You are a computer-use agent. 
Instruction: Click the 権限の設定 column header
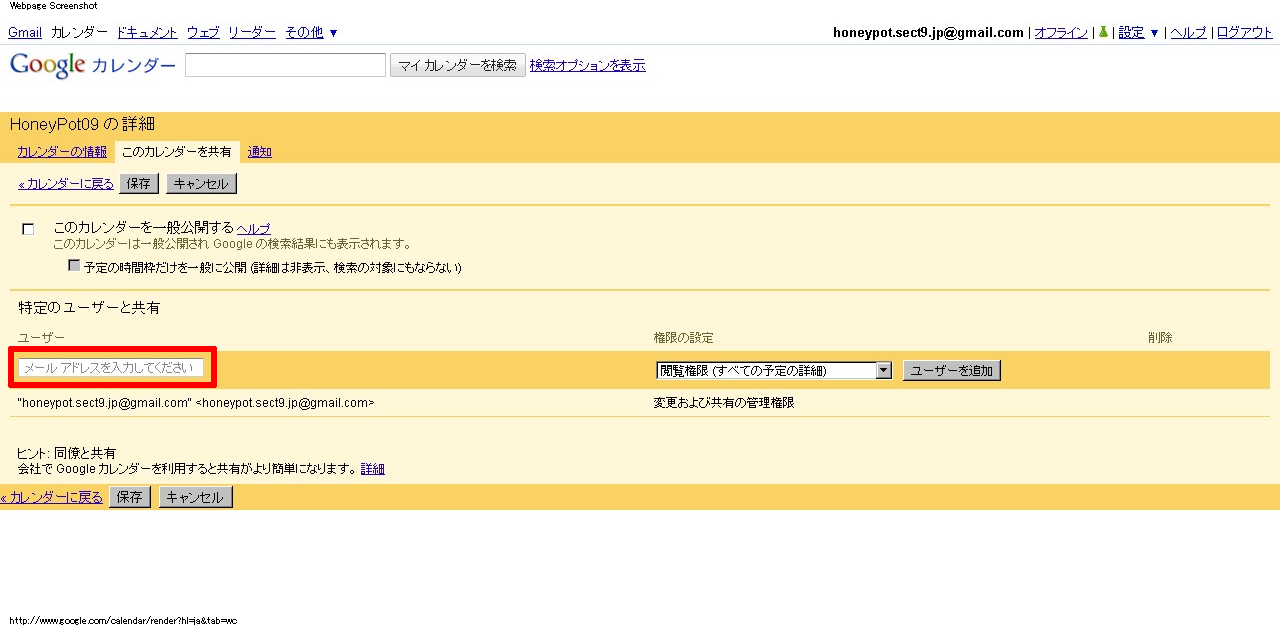683,338
